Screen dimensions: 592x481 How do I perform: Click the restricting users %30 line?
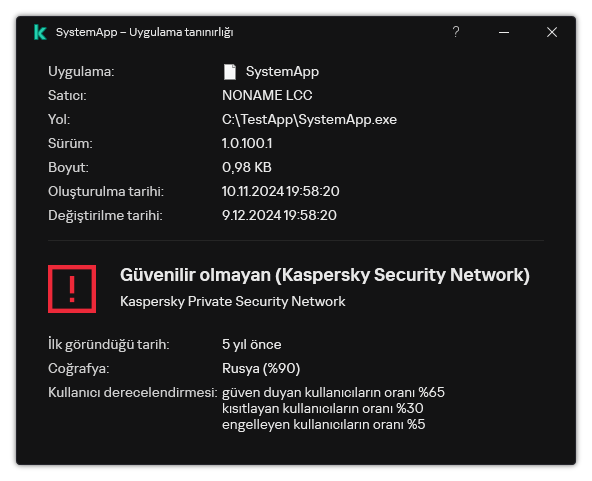click(322, 409)
